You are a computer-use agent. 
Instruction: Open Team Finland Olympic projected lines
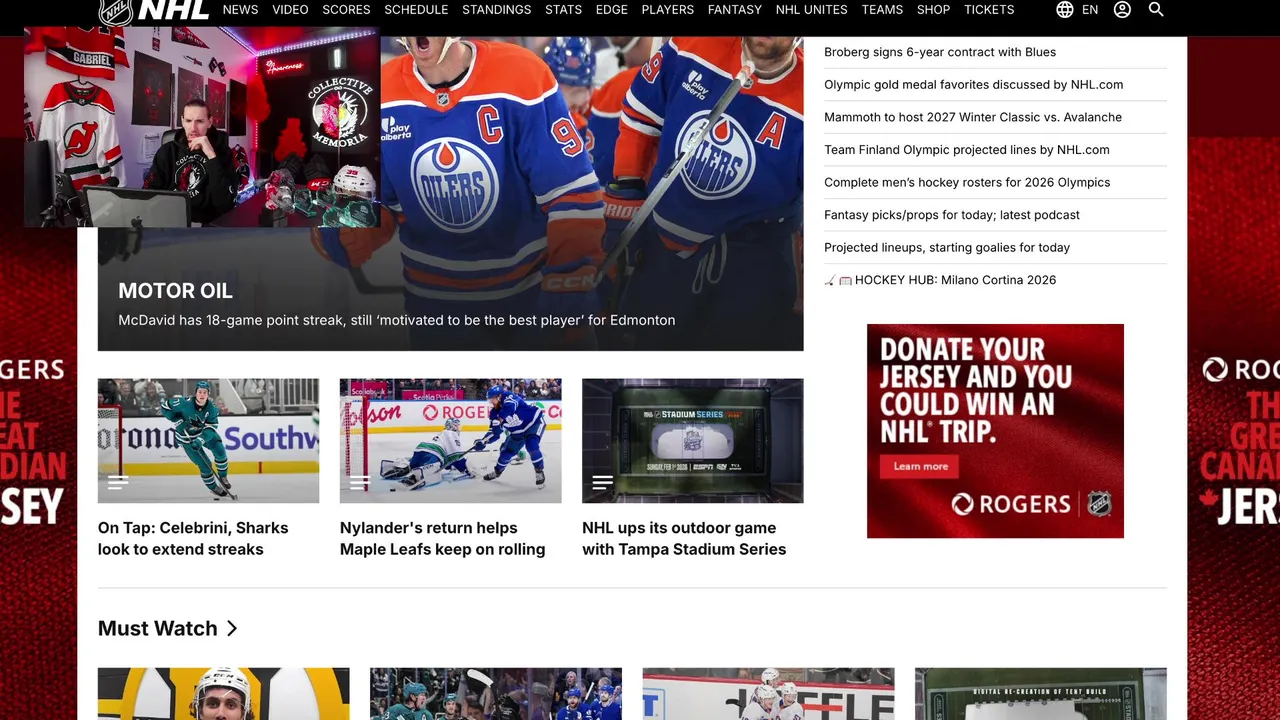click(966, 150)
